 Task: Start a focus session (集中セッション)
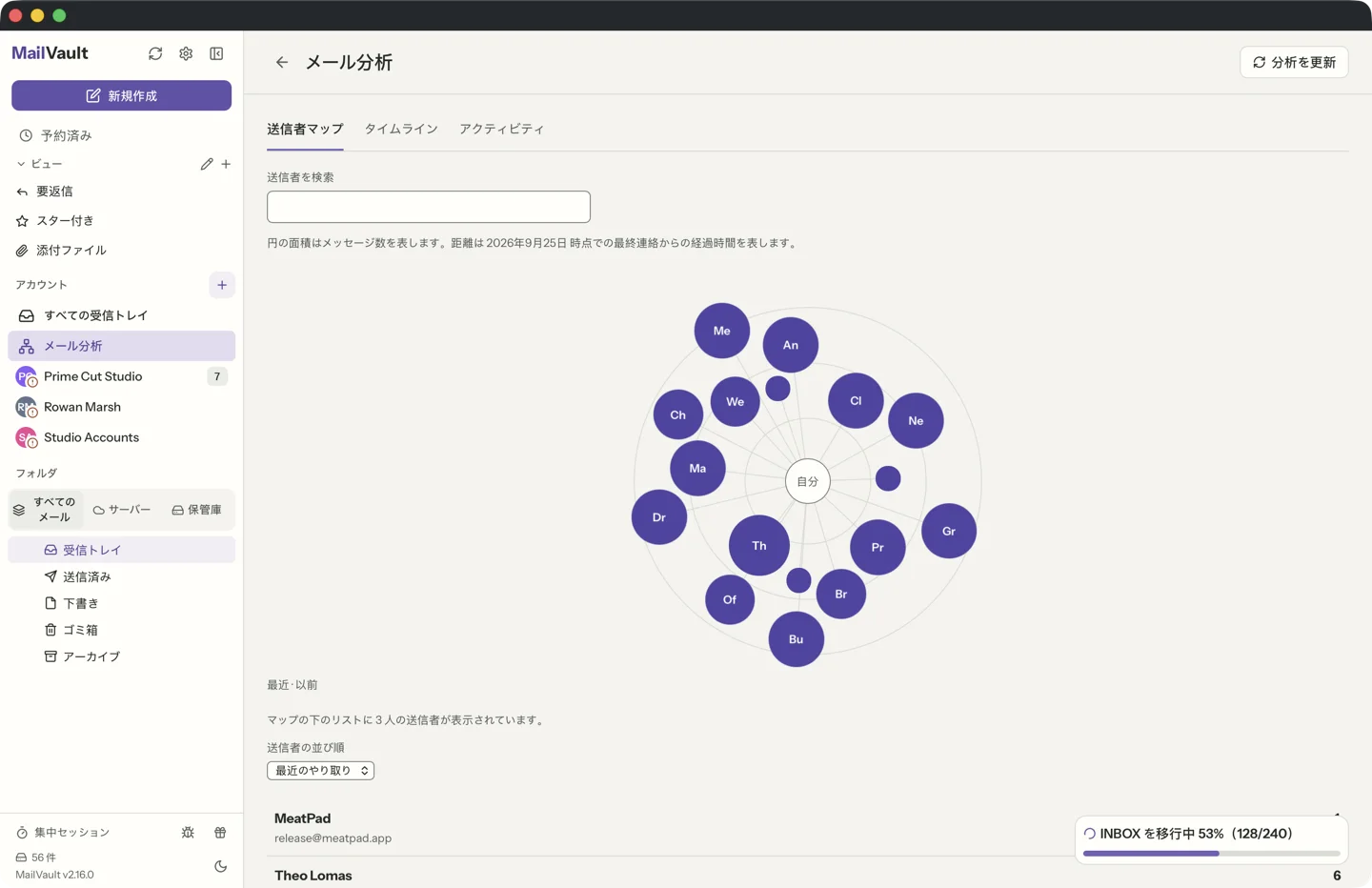[x=63, y=832]
